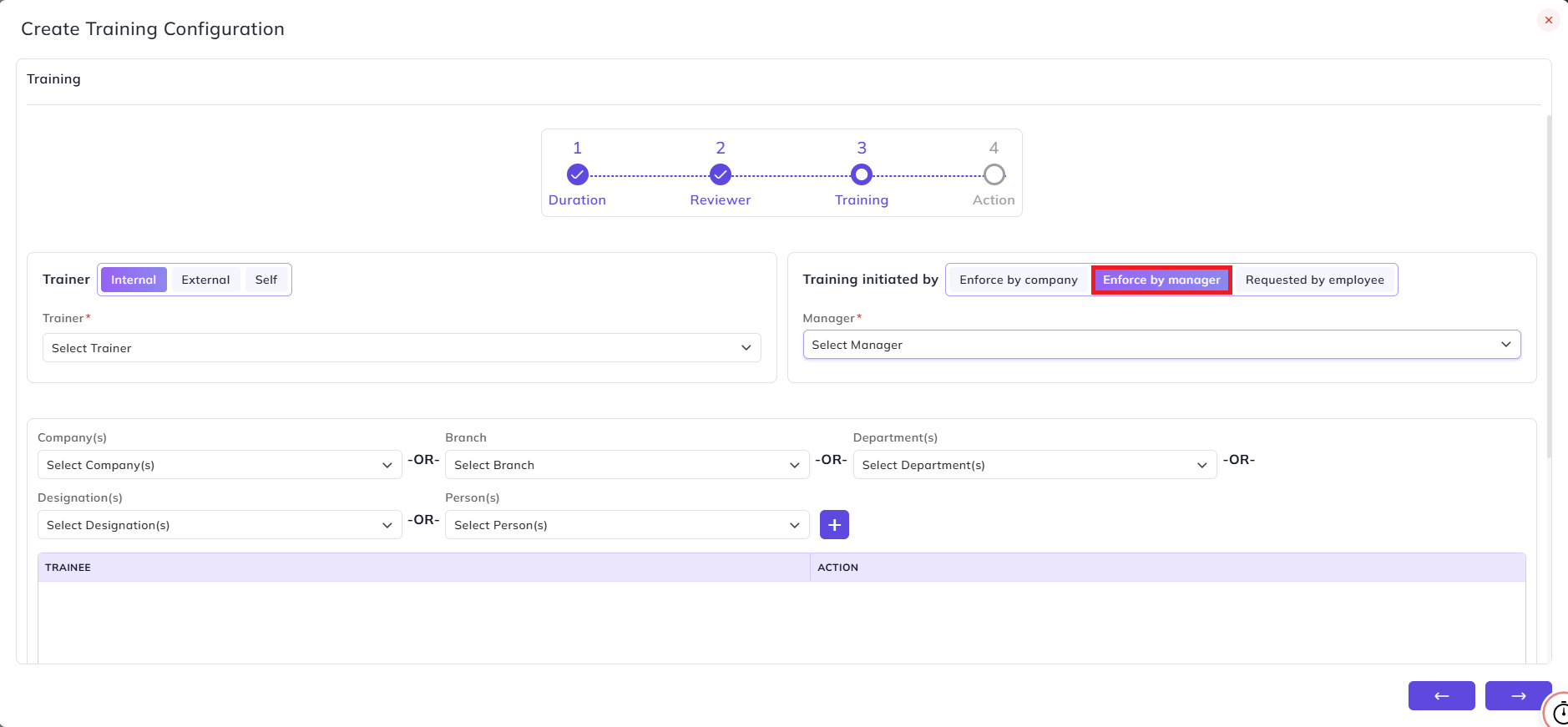Select the step 3 Training circle

[x=862, y=174]
